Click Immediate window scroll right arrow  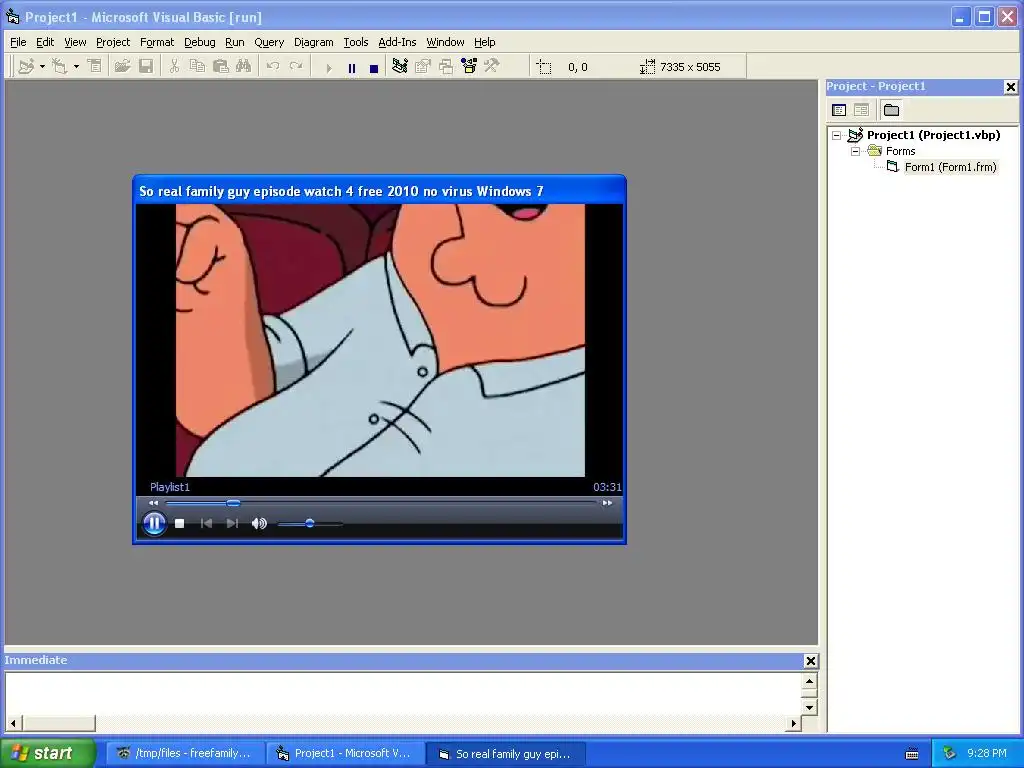pyautogui.click(x=793, y=723)
